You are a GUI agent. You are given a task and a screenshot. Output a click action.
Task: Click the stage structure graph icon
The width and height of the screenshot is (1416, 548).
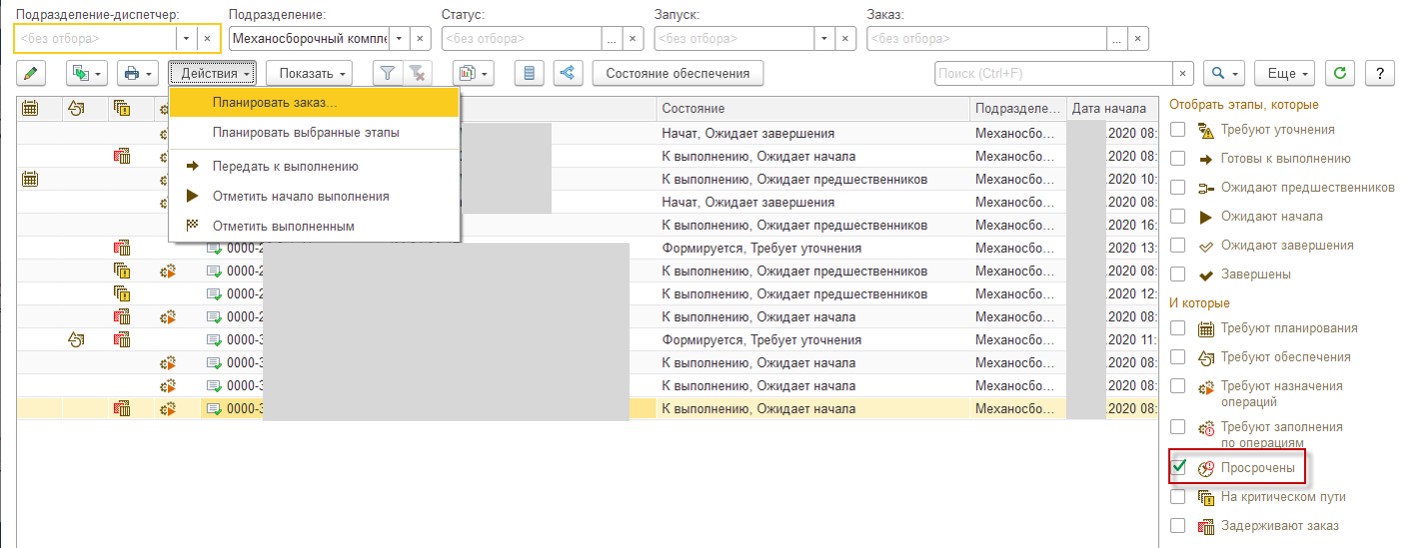(x=568, y=74)
